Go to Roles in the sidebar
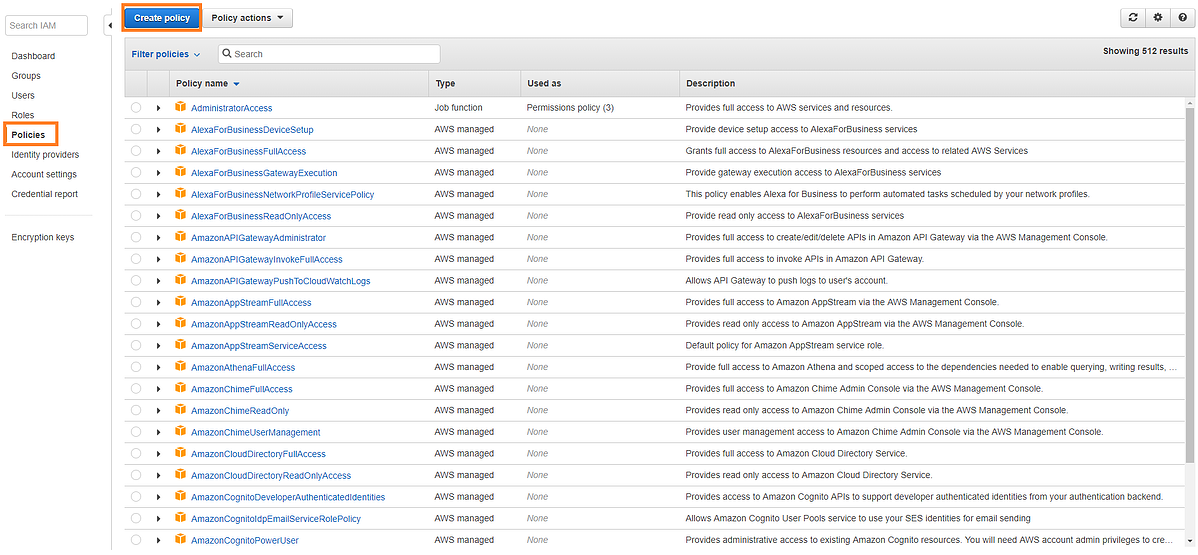Viewport: 1198px width, 555px height. (23, 115)
